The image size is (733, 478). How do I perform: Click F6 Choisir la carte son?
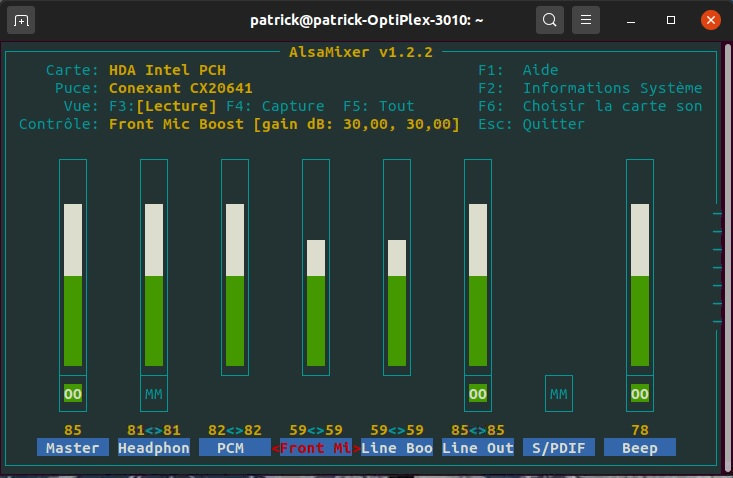pos(590,106)
